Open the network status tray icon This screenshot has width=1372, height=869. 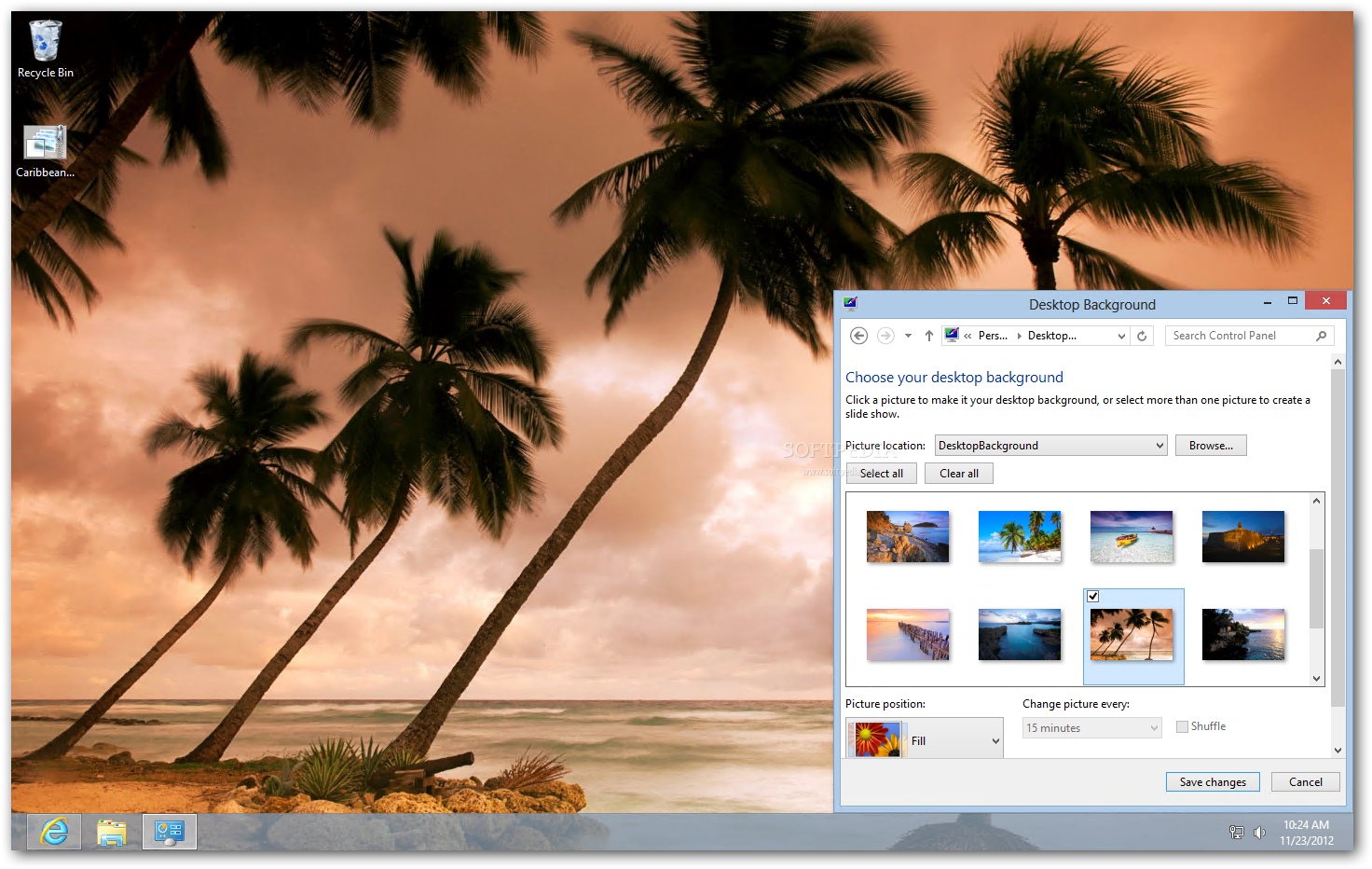click(1237, 833)
